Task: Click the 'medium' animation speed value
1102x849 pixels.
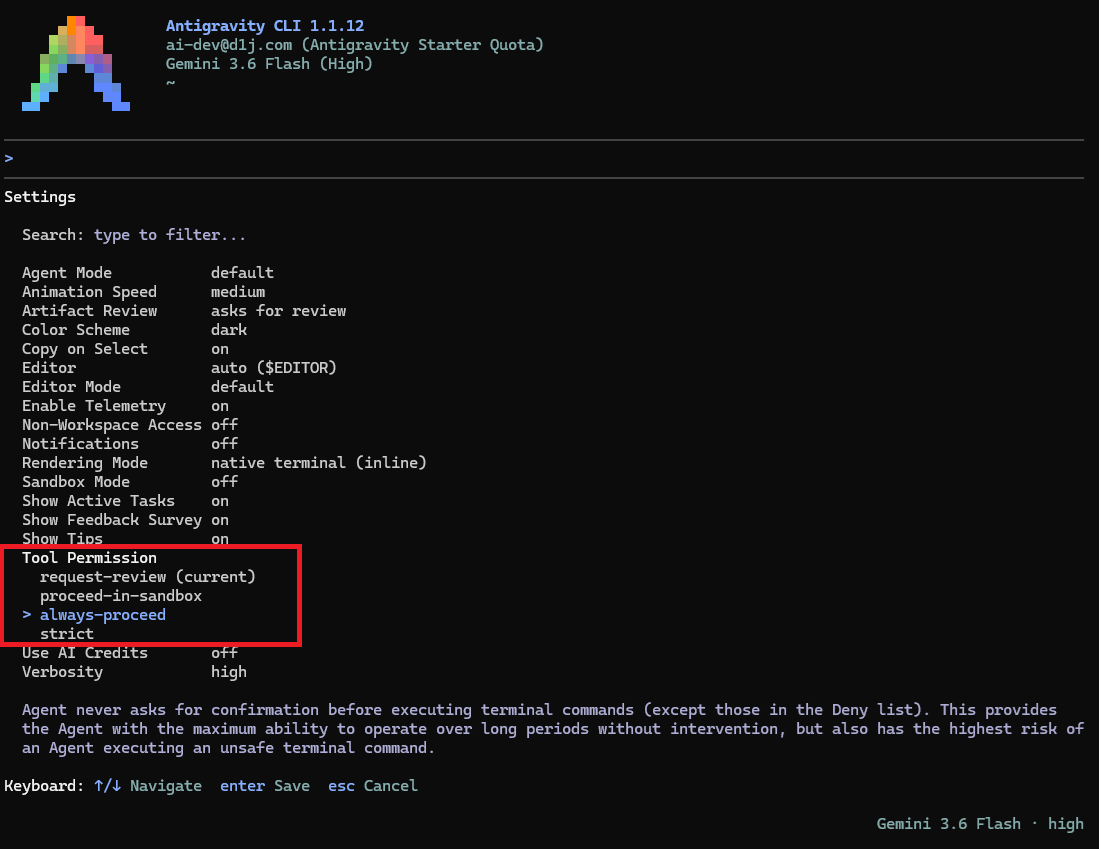Action: 238,292
